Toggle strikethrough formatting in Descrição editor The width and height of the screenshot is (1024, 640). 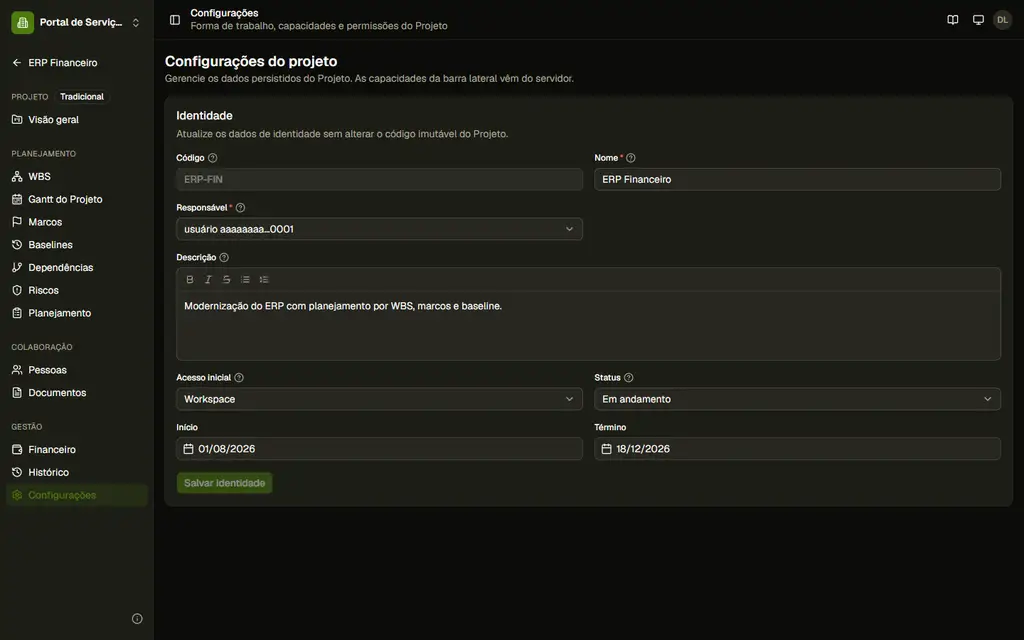click(227, 280)
